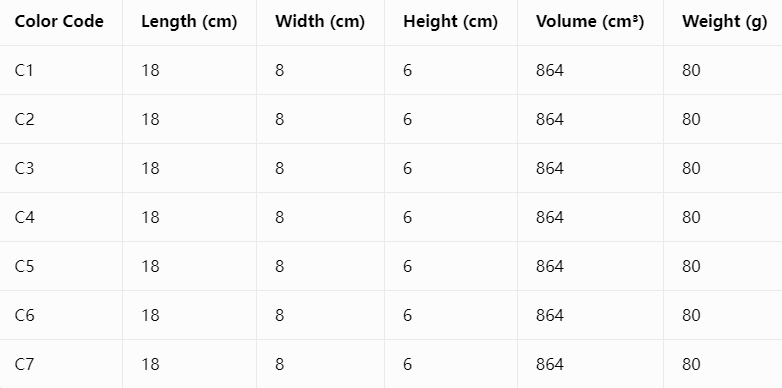The width and height of the screenshot is (782, 388).
Task: Select the width value 8 in row C2
Action: click(x=279, y=119)
